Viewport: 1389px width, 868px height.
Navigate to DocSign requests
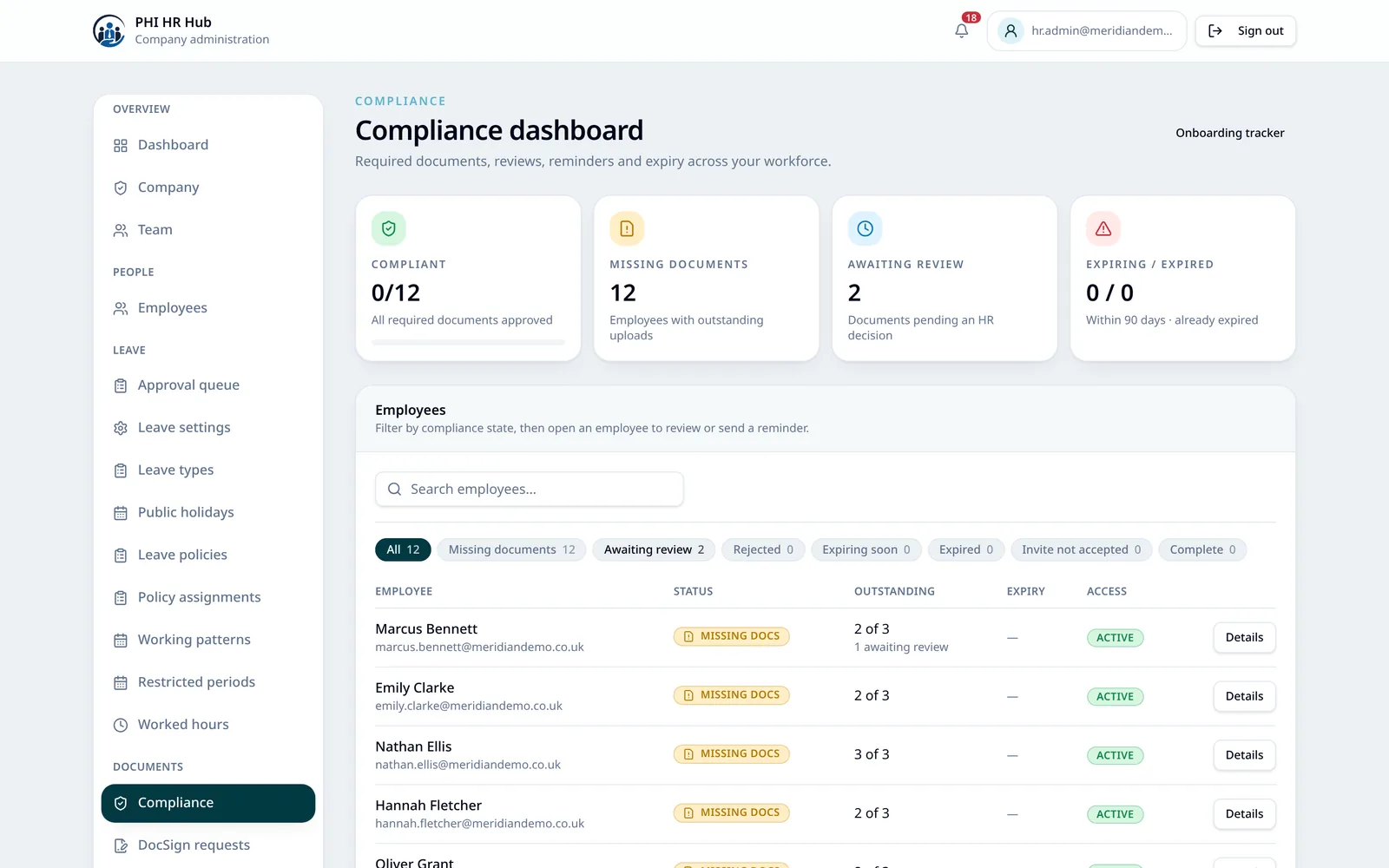(208, 846)
